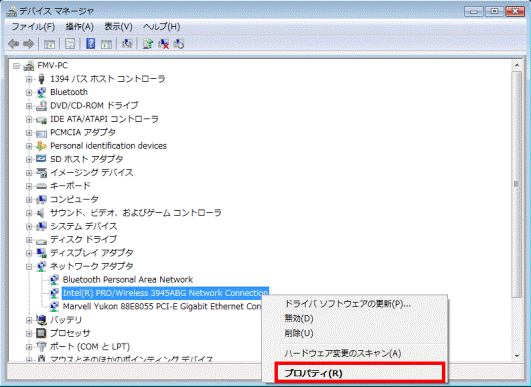
Task: Click the 1394 バス ホスト コントローラ icon
Action: click(x=41, y=79)
